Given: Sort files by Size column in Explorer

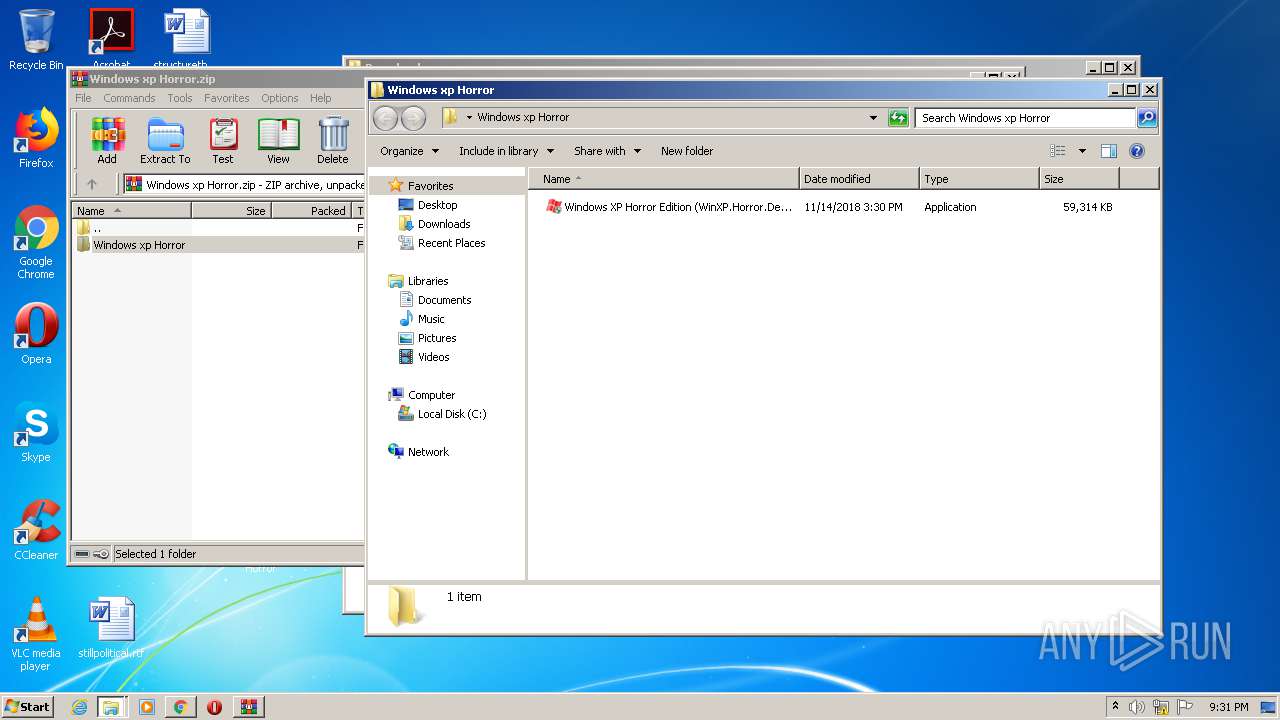Looking at the screenshot, I should [1079, 179].
